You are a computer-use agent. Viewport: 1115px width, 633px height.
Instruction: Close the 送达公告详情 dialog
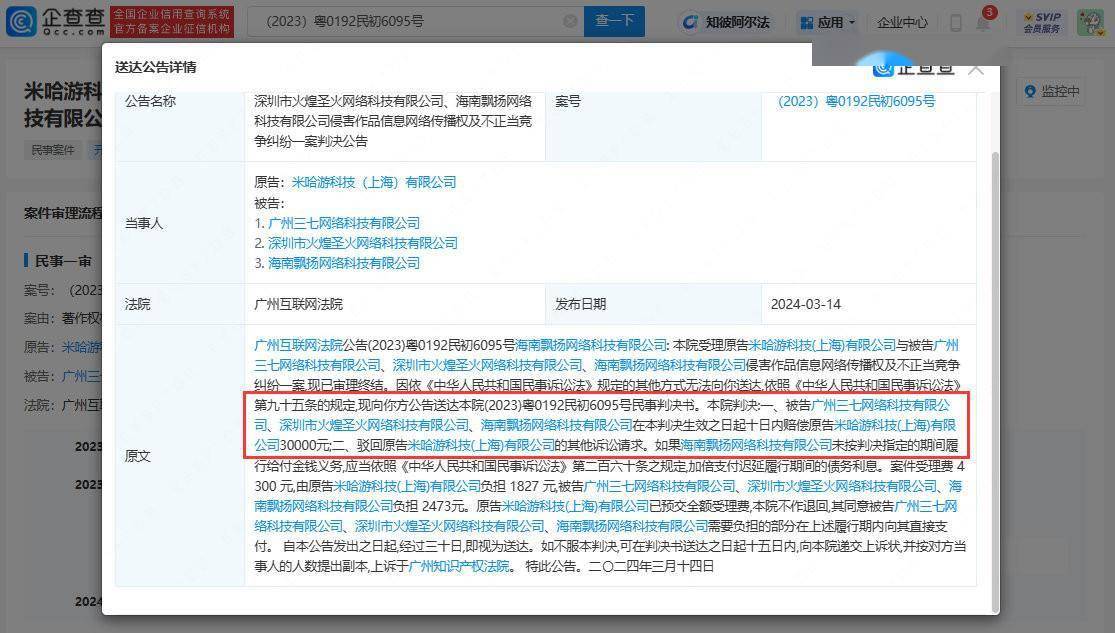(x=976, y=69)
